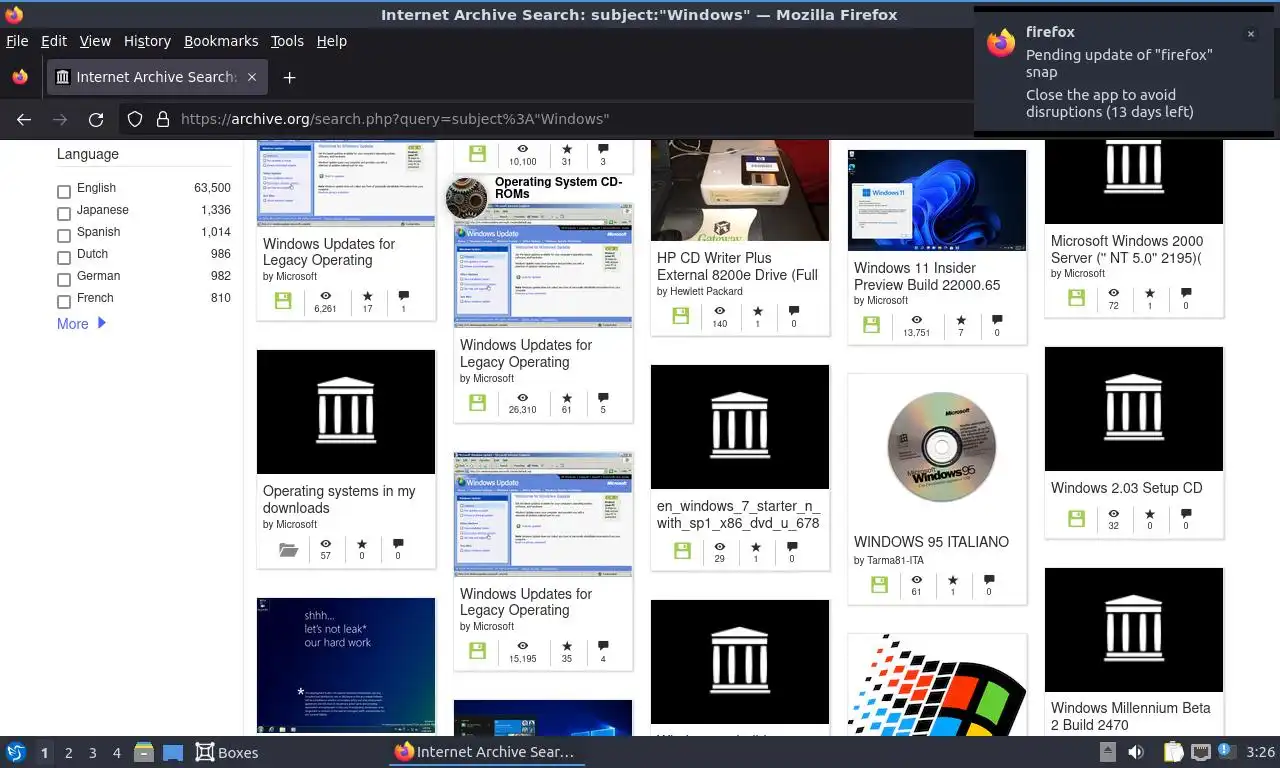Click the comment icon under en_windows_7_starter_n
The image size is (1280, 768).
pyautogui.click(x=792, y=547)
